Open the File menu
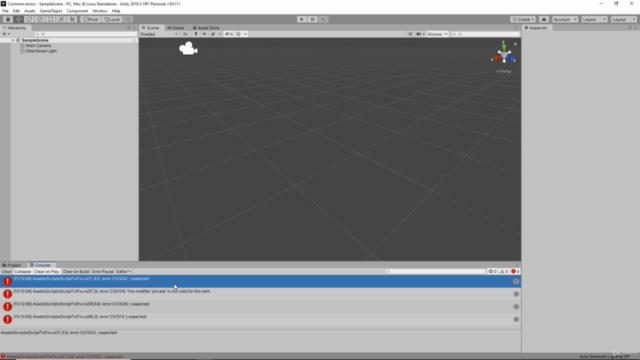The image size is (640, 360). point(5,11)
